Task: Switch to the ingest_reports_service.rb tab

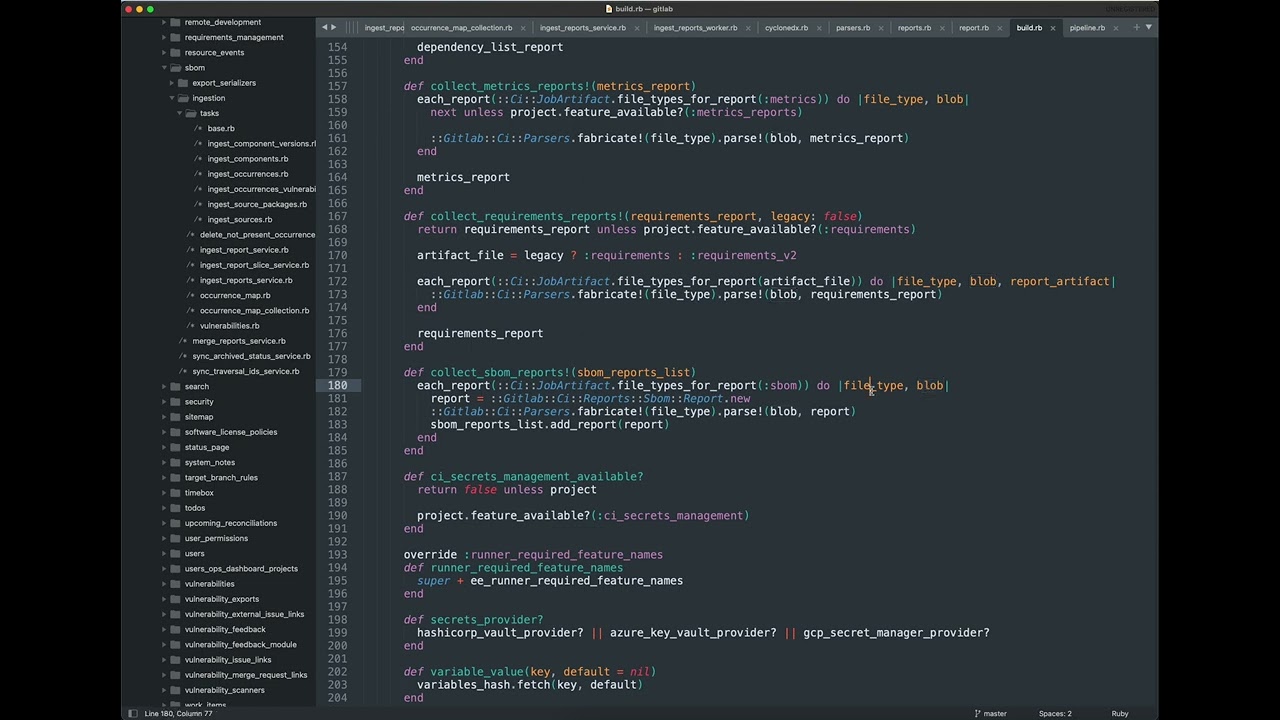Action: coord(583,28)
